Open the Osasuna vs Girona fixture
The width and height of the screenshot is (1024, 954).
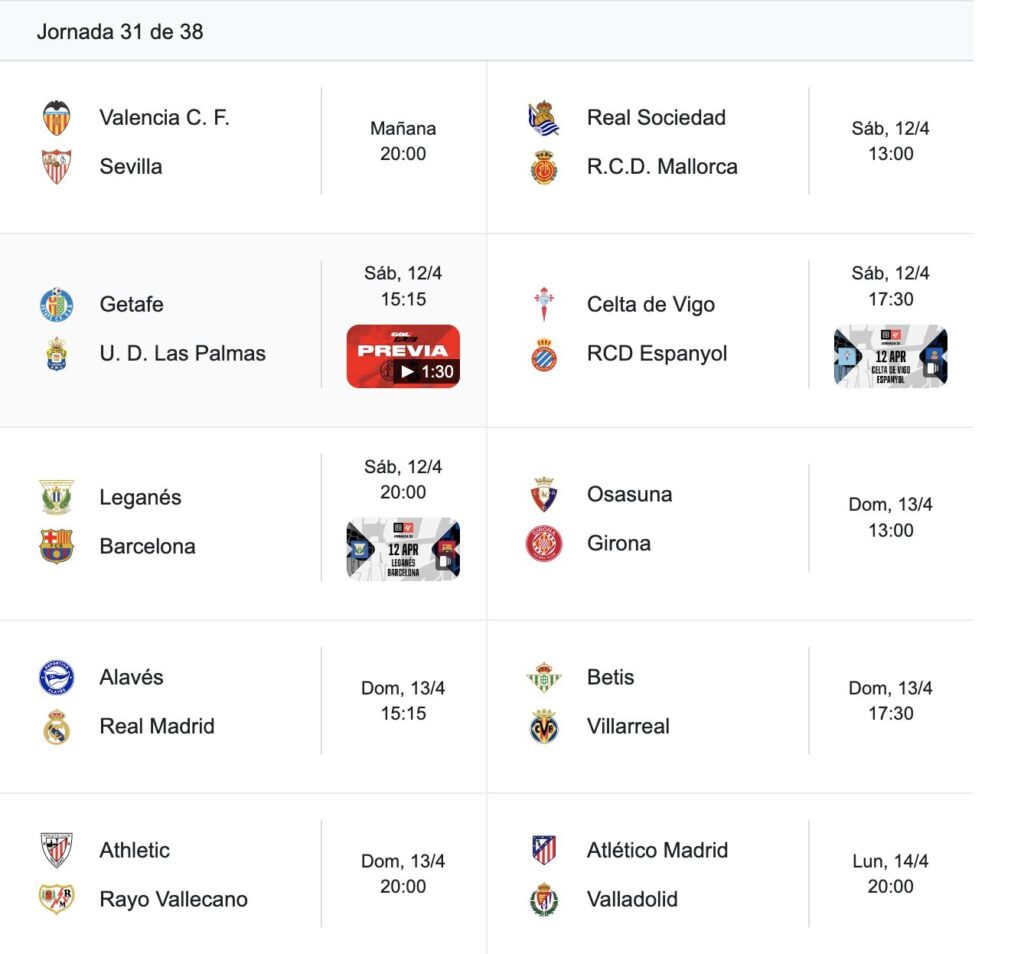(730, 518)
